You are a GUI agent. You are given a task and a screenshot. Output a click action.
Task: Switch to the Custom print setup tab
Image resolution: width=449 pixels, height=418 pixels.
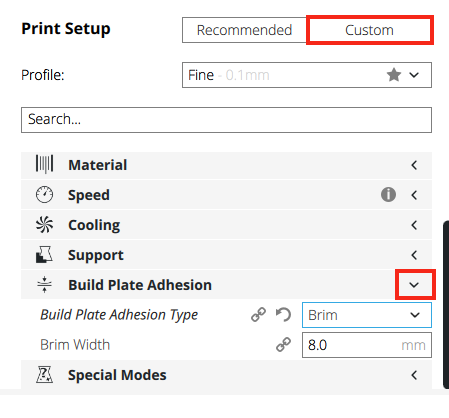[x=369, y=30]
